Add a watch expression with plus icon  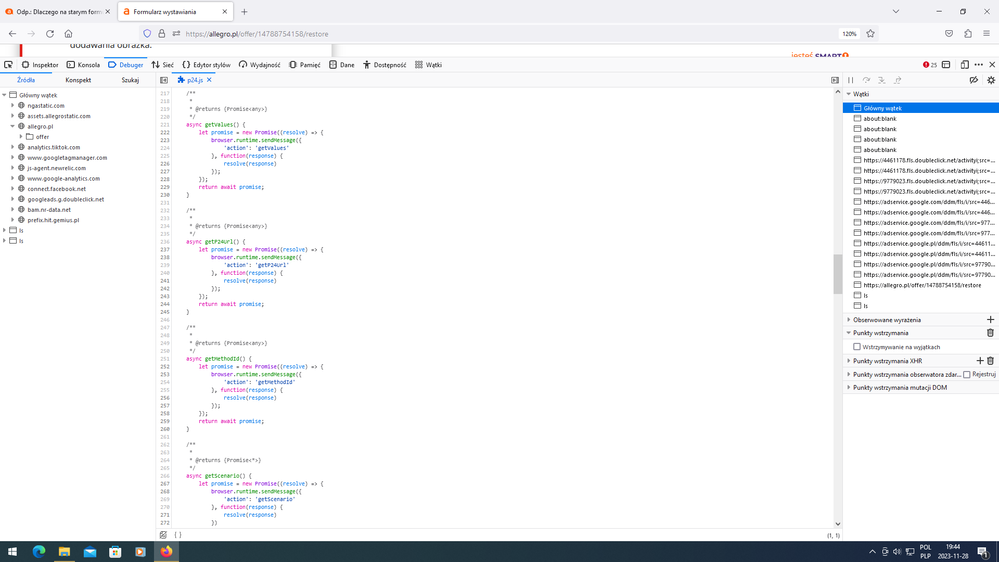click(x=990, y=320)
